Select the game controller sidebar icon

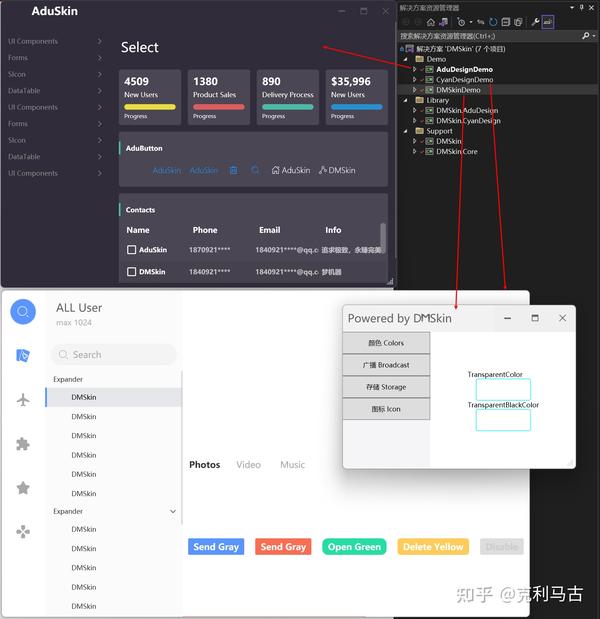pos(23,532)
